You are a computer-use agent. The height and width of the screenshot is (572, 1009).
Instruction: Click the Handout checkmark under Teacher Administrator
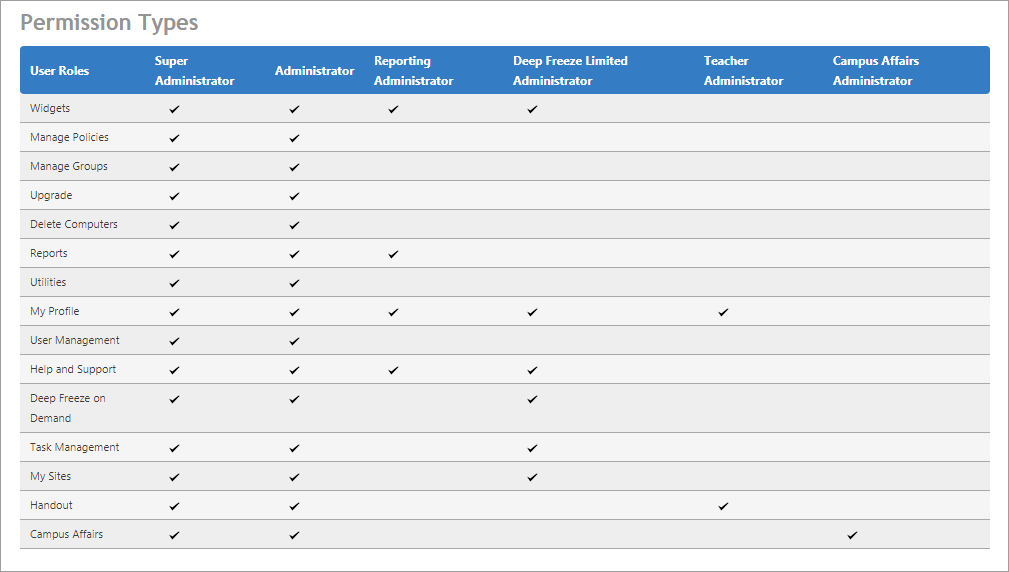click(x=723, y=506)
